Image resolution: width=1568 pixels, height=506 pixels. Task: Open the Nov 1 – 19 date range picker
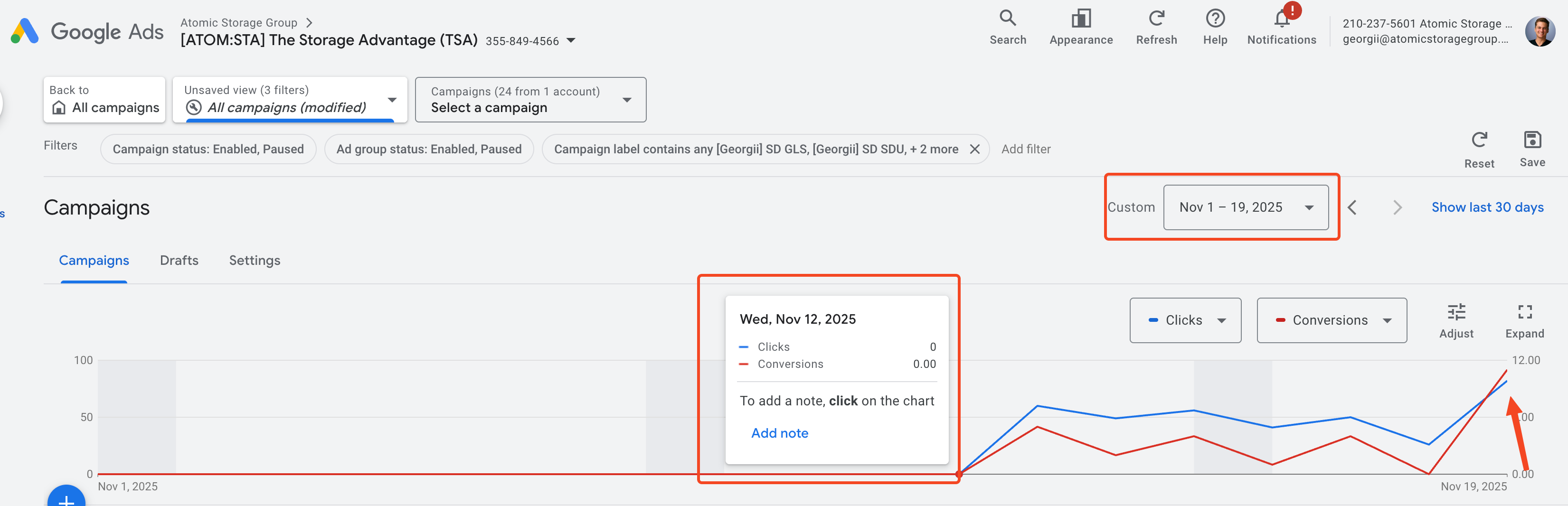pos(1245,208)
